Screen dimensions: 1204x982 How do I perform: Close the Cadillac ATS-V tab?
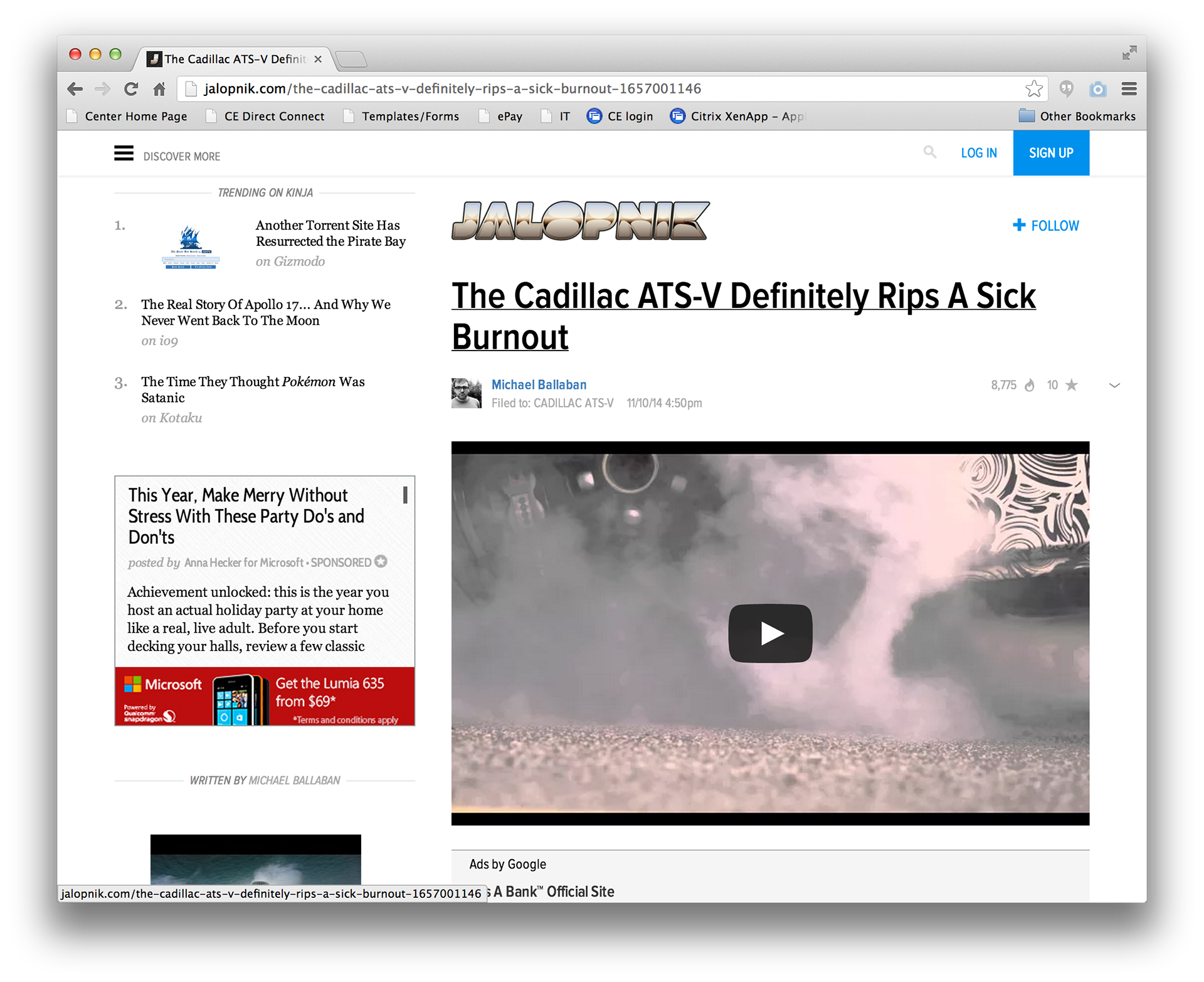(318, 59)
